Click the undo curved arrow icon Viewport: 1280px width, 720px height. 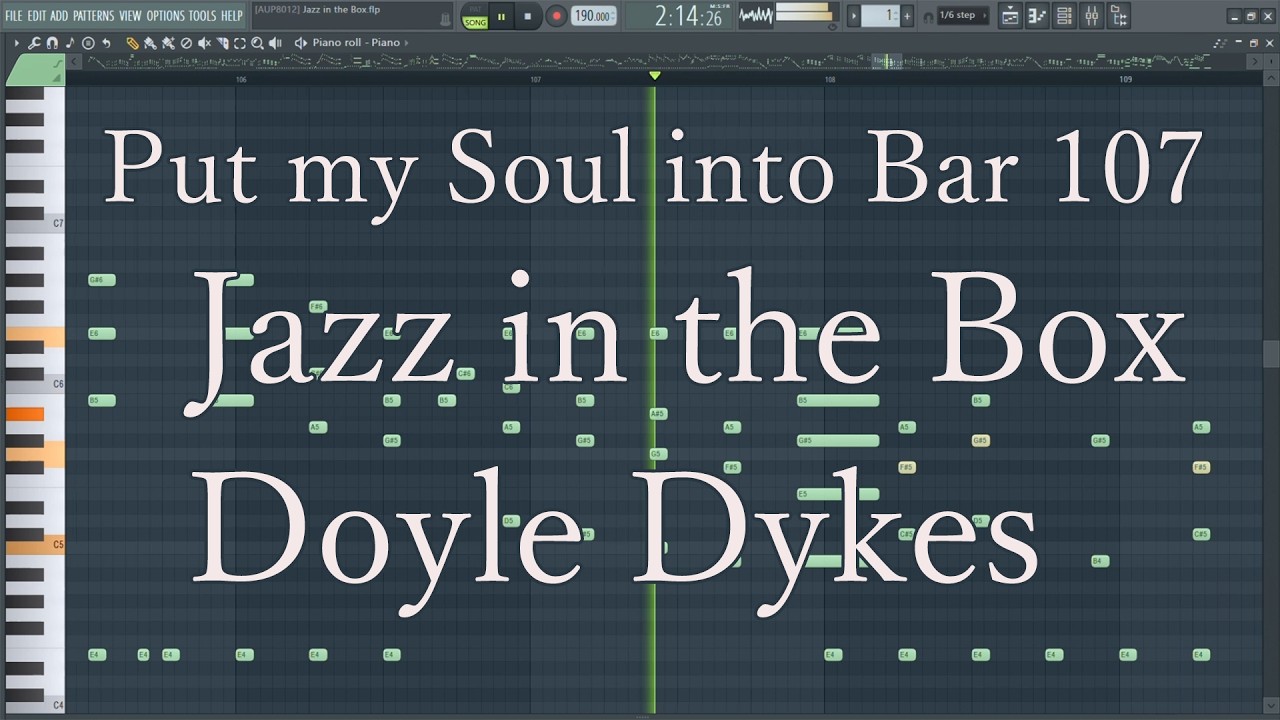(106, 43)
